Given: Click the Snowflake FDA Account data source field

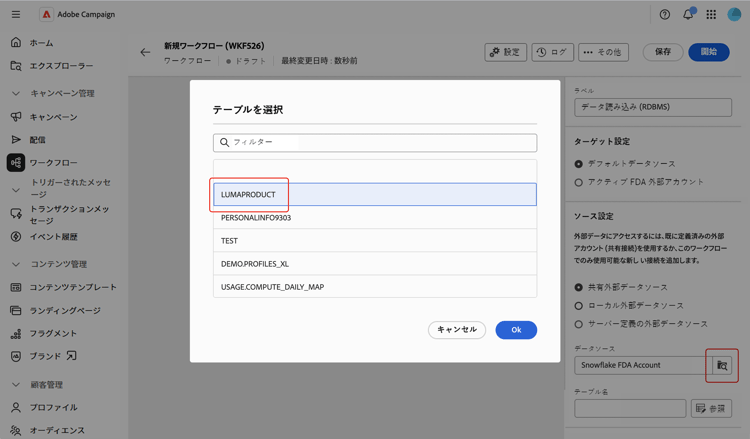Looking at the screenshot, I should click(643, 365).
